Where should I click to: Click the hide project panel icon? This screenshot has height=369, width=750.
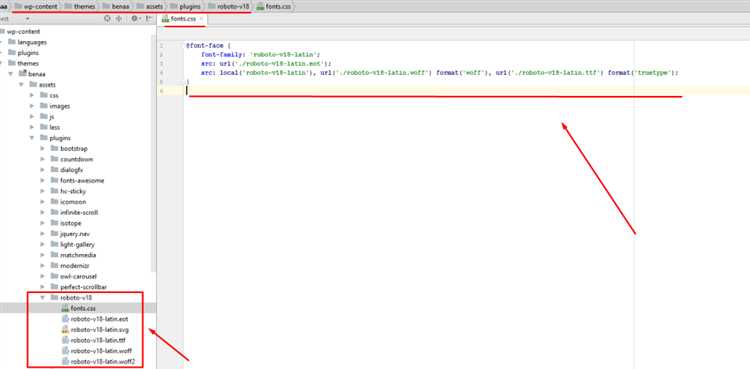[149, 18]
